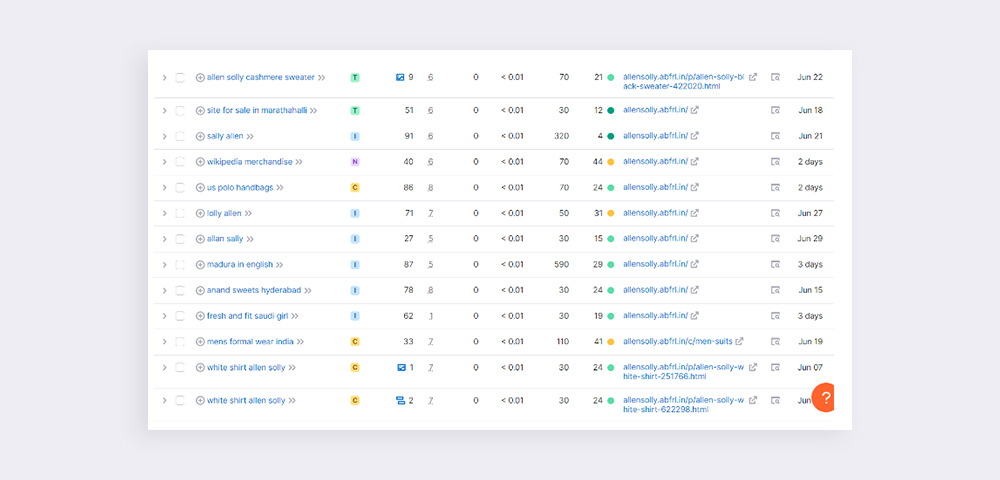The image size is (1000, 480).
Task: Expand the lolly allen row
Action: click(x=164, y=213)
